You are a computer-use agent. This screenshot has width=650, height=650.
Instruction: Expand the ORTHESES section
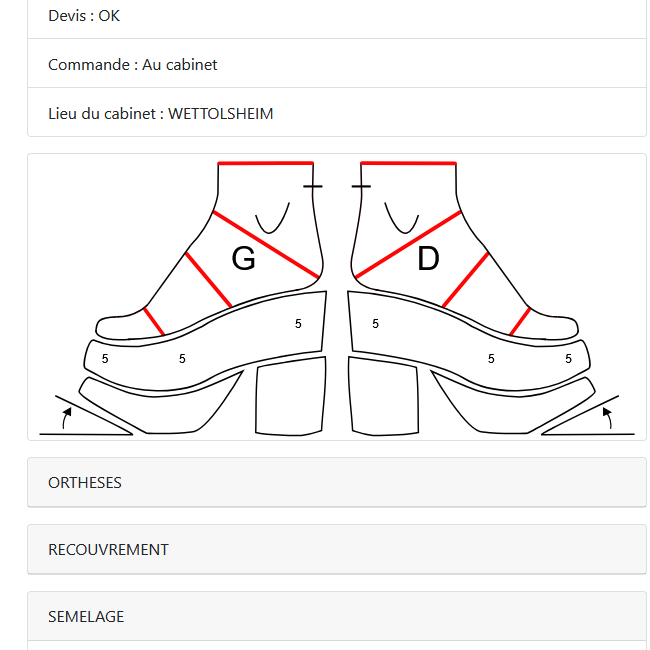pyautogui.click(x=337, y=483)
